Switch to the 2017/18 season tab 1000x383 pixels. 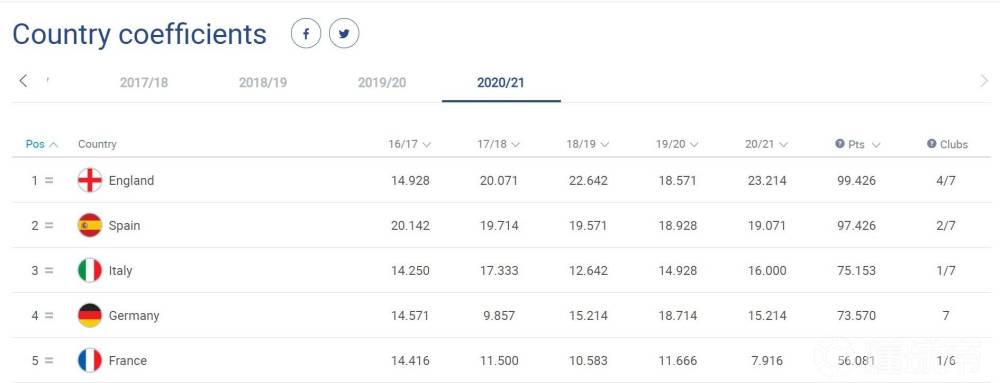coord(144,83)
